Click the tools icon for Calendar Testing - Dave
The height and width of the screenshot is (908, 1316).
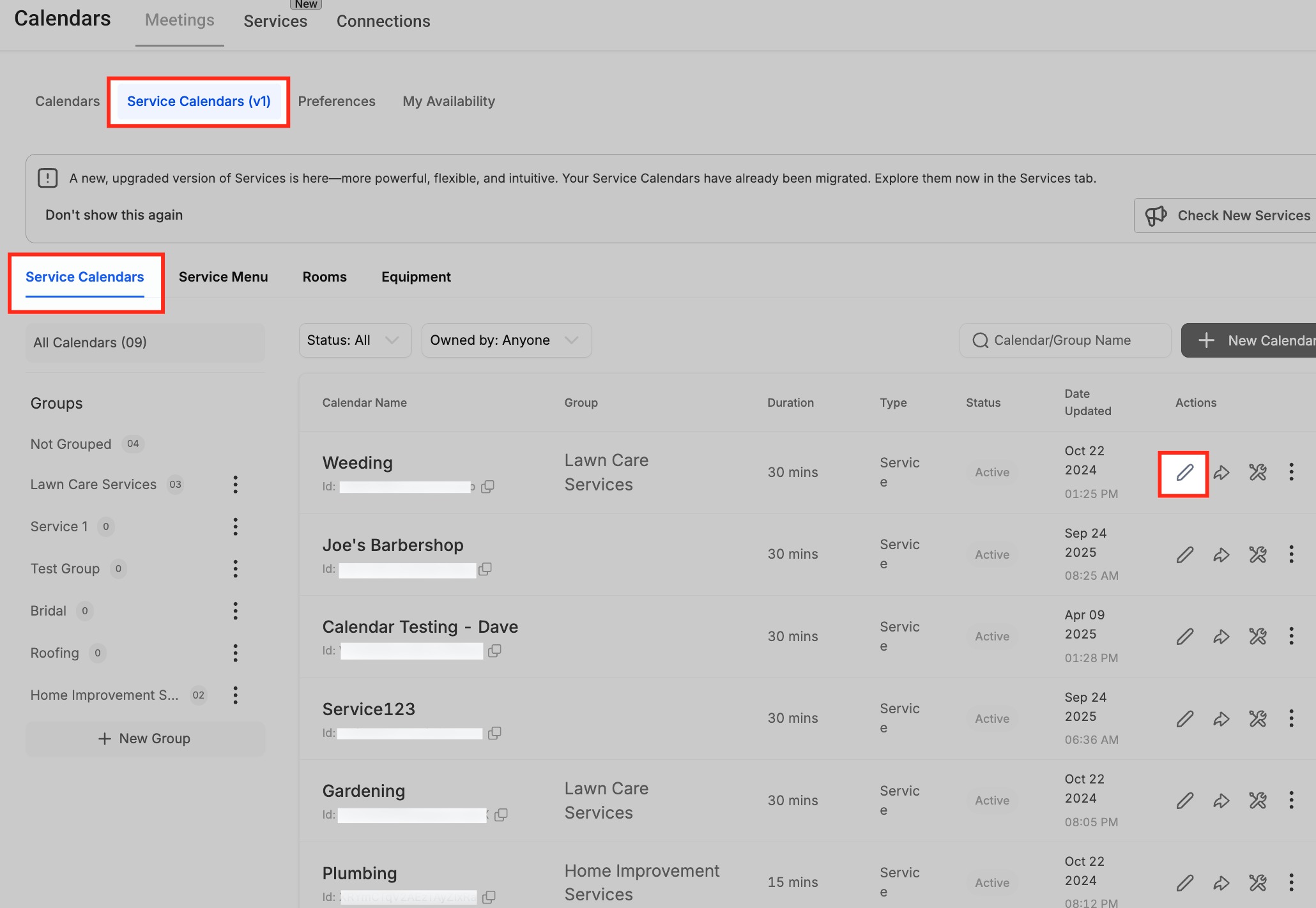pos(1257,637)
